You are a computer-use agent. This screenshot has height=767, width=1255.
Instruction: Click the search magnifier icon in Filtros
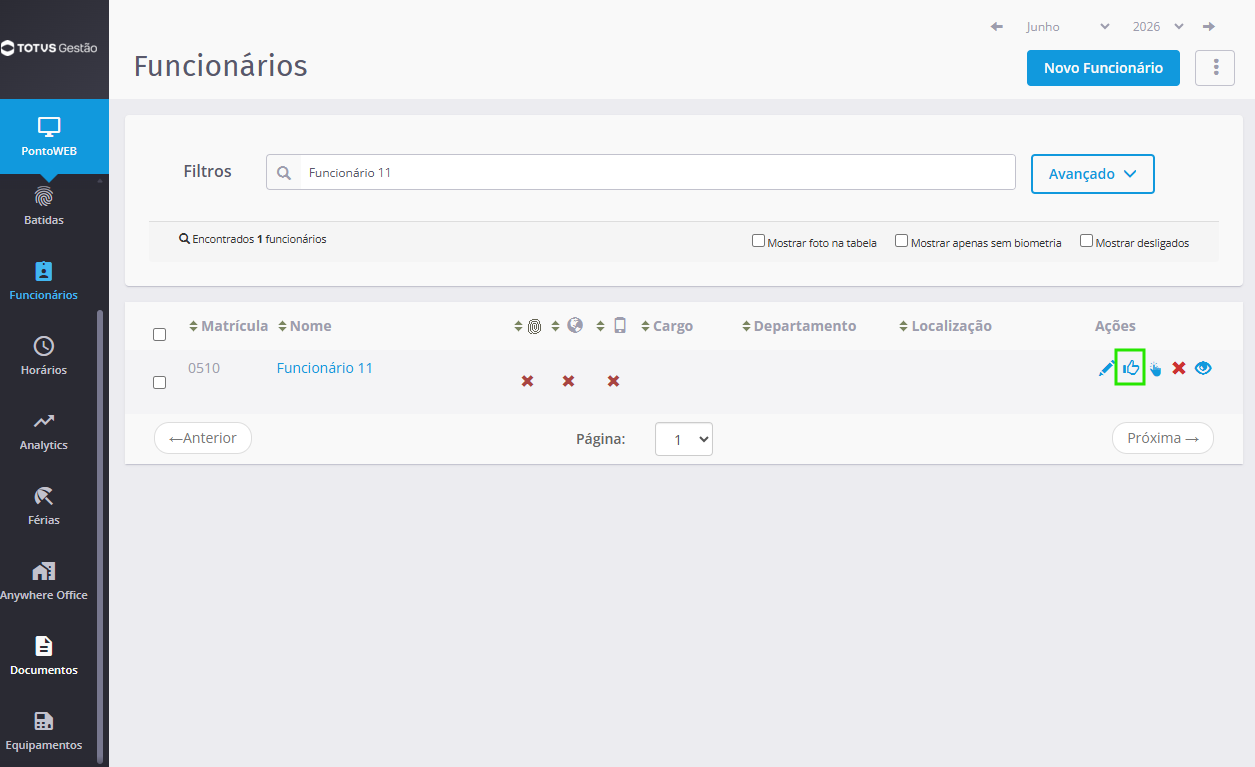(284, 173)
